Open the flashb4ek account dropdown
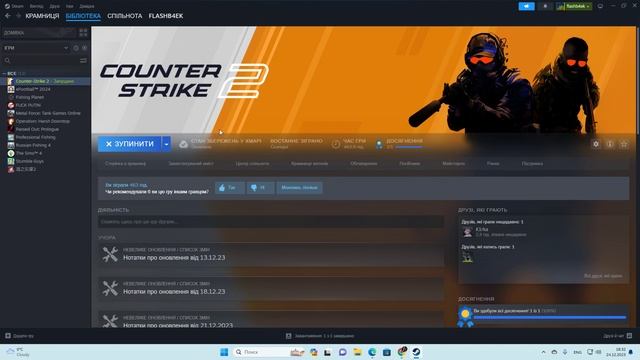The image size is (640, 360). pyautogui.click(x=574, y=6)
